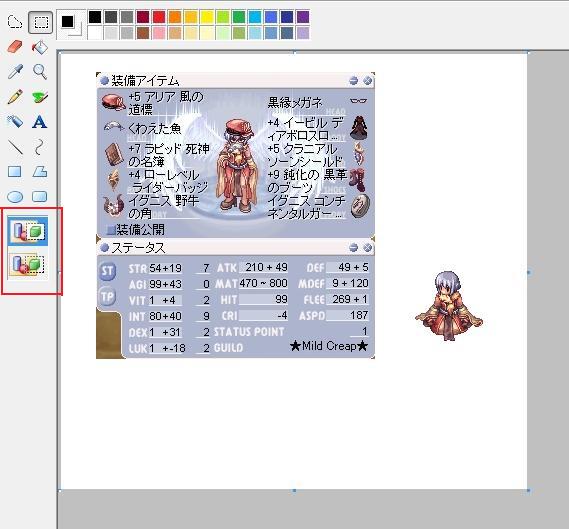Viewport: 569px width, 529px height.
Task: Choose the cyan sky-blue swatch
Action: [x=255, y=17]
